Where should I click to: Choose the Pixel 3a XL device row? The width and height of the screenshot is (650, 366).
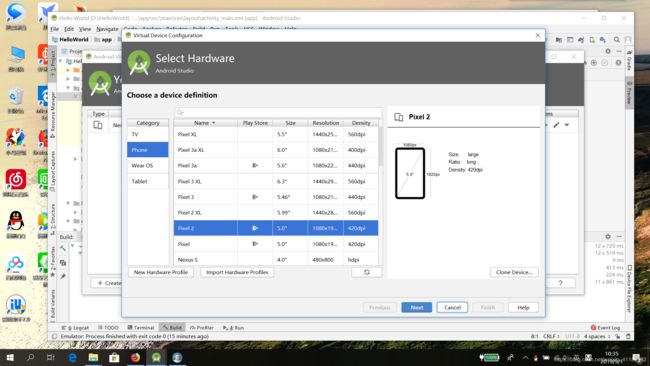(x=276, y=150)
